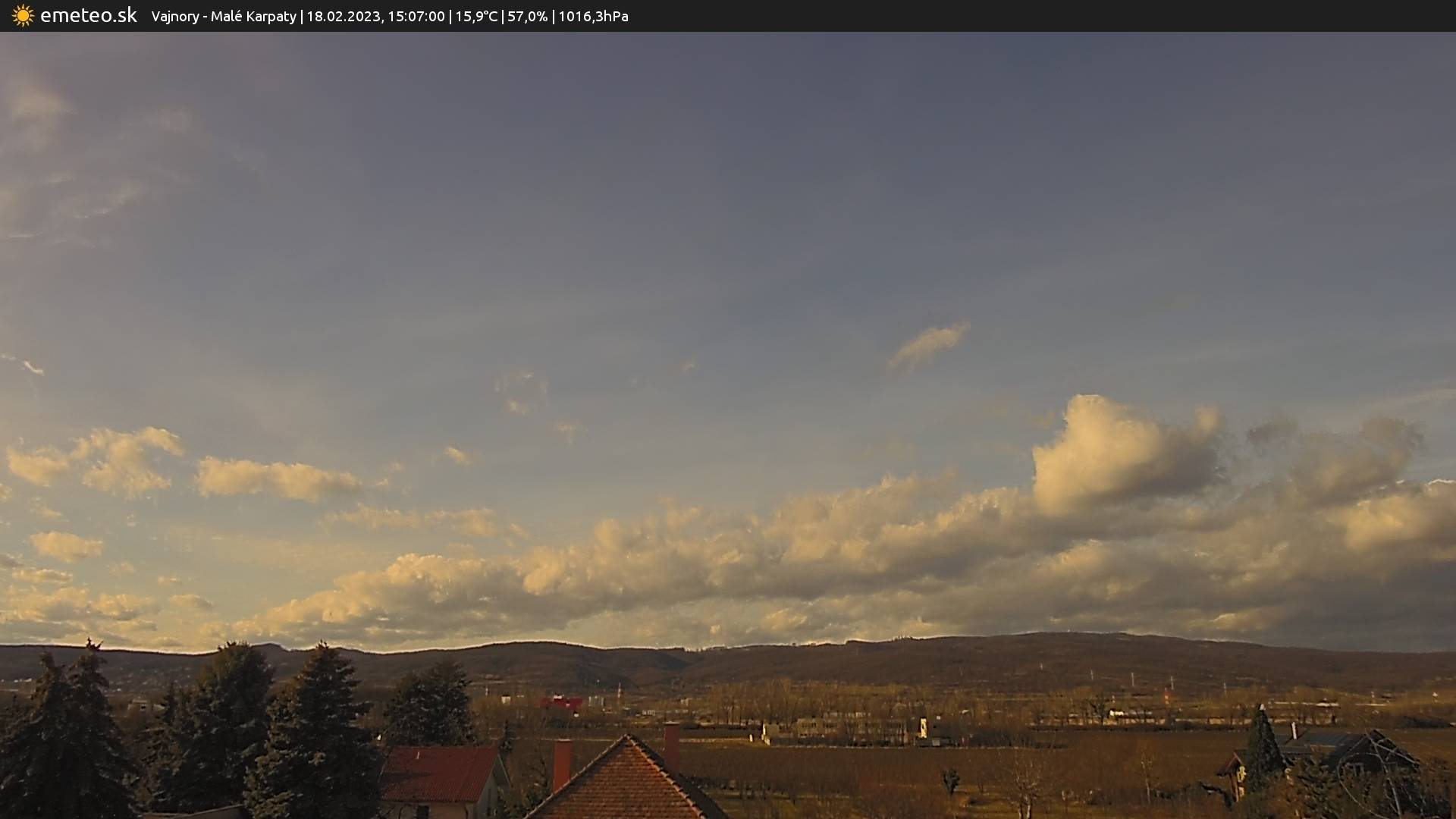Select the 15,9°C temperature reading
The image size is (1456, 819).
coord(476,16)
